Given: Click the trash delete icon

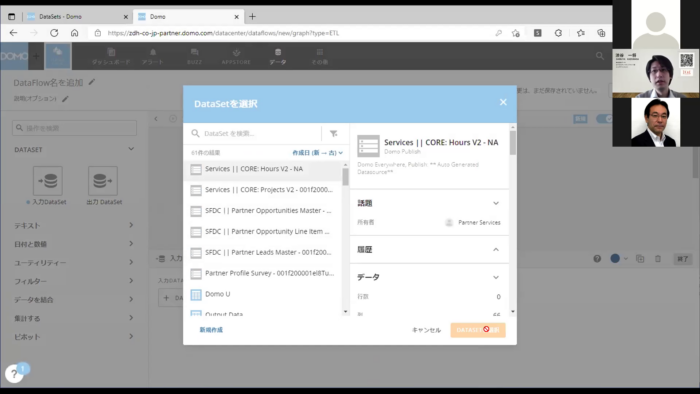Looking at the screenshot, I should 658,258.
